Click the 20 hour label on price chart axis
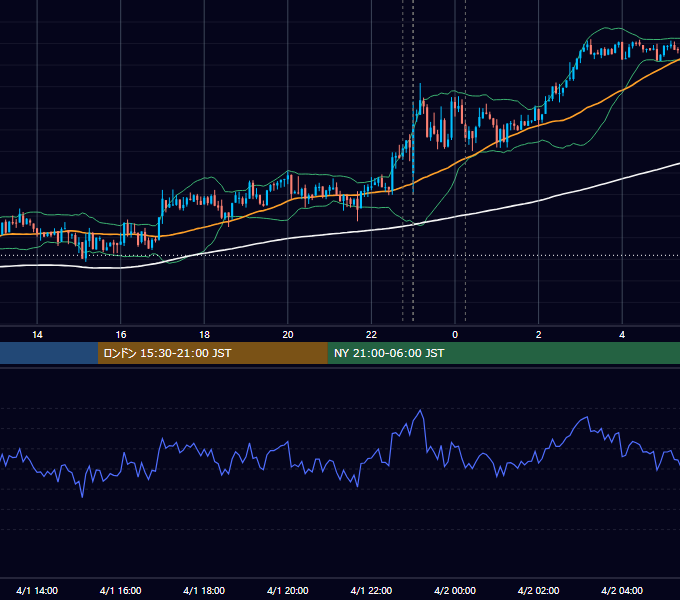Viewport: 680px width, 600px height. pos(288,335)
